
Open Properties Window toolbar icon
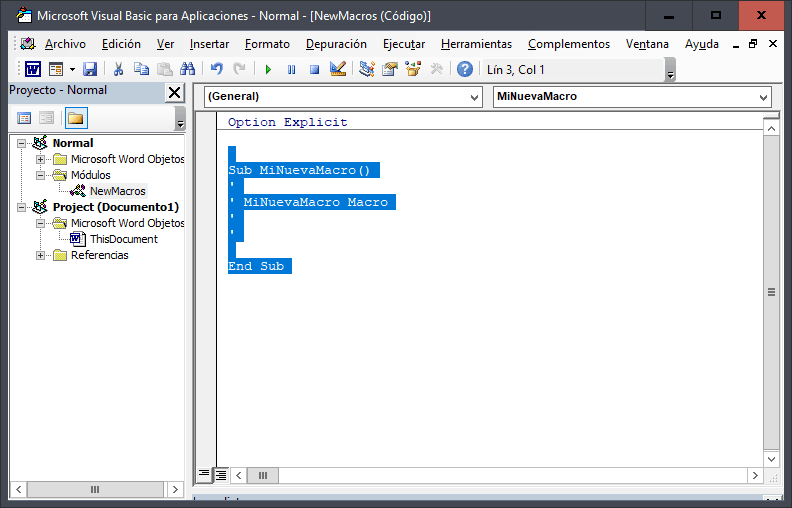pos(390,69)
